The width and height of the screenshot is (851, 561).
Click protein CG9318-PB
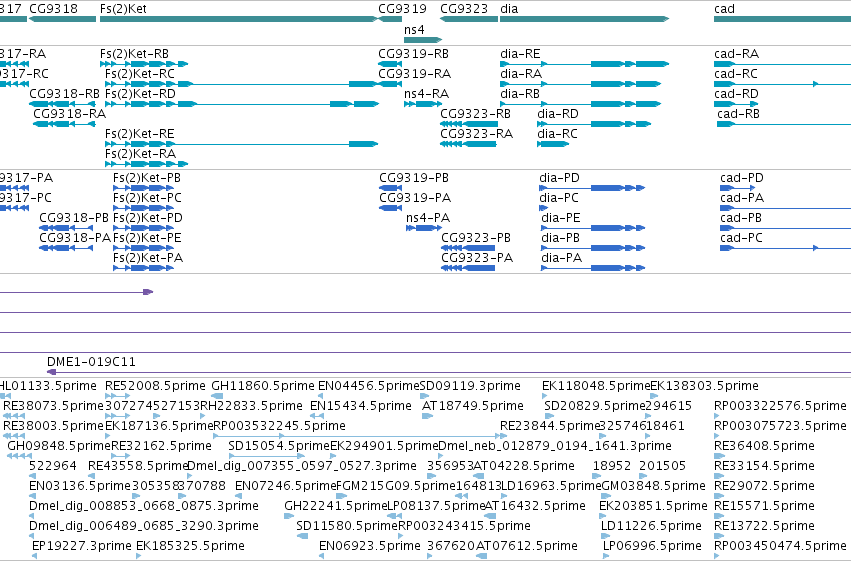coord(74,218)
